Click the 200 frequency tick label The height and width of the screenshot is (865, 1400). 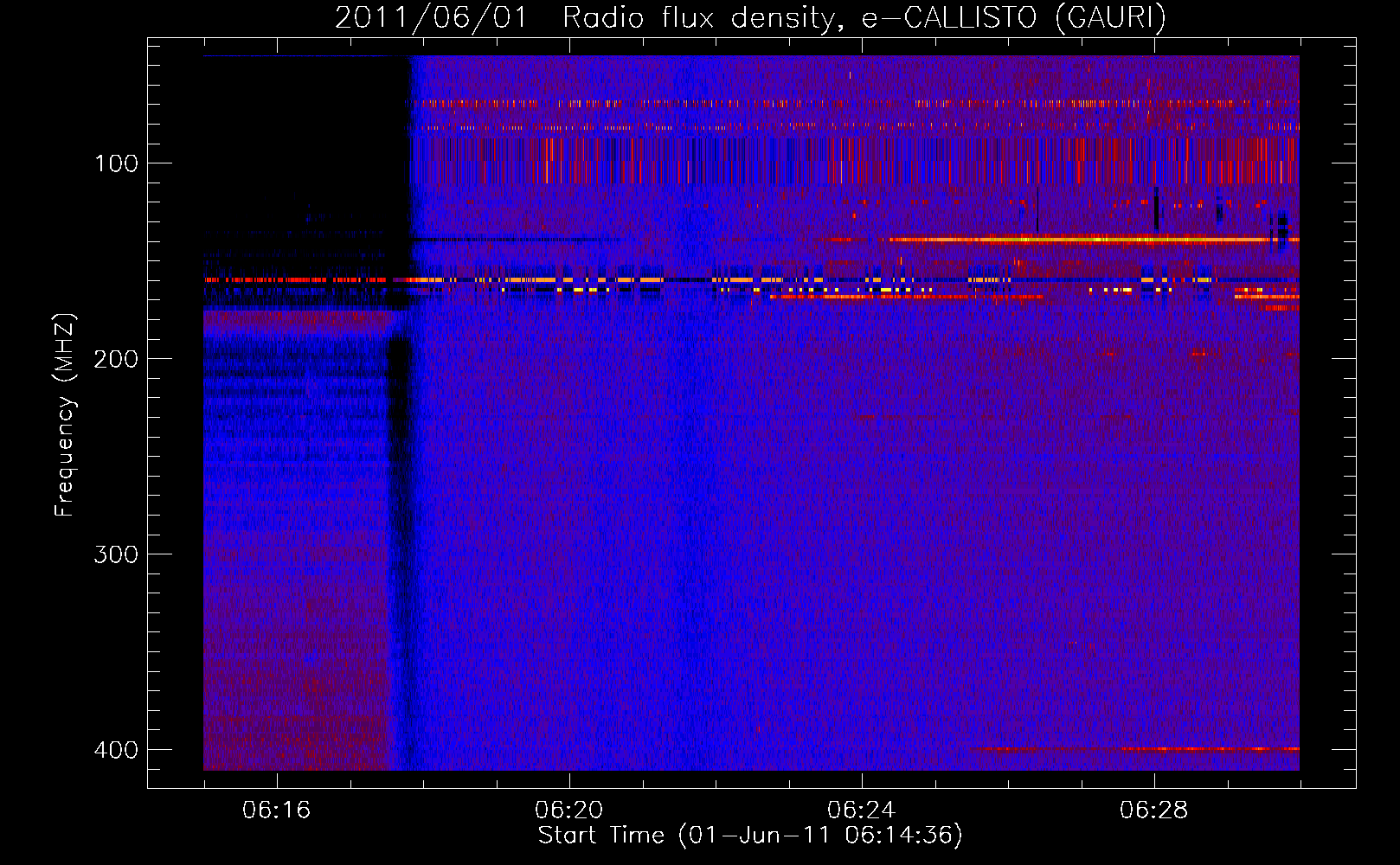(x=116, y=359)
